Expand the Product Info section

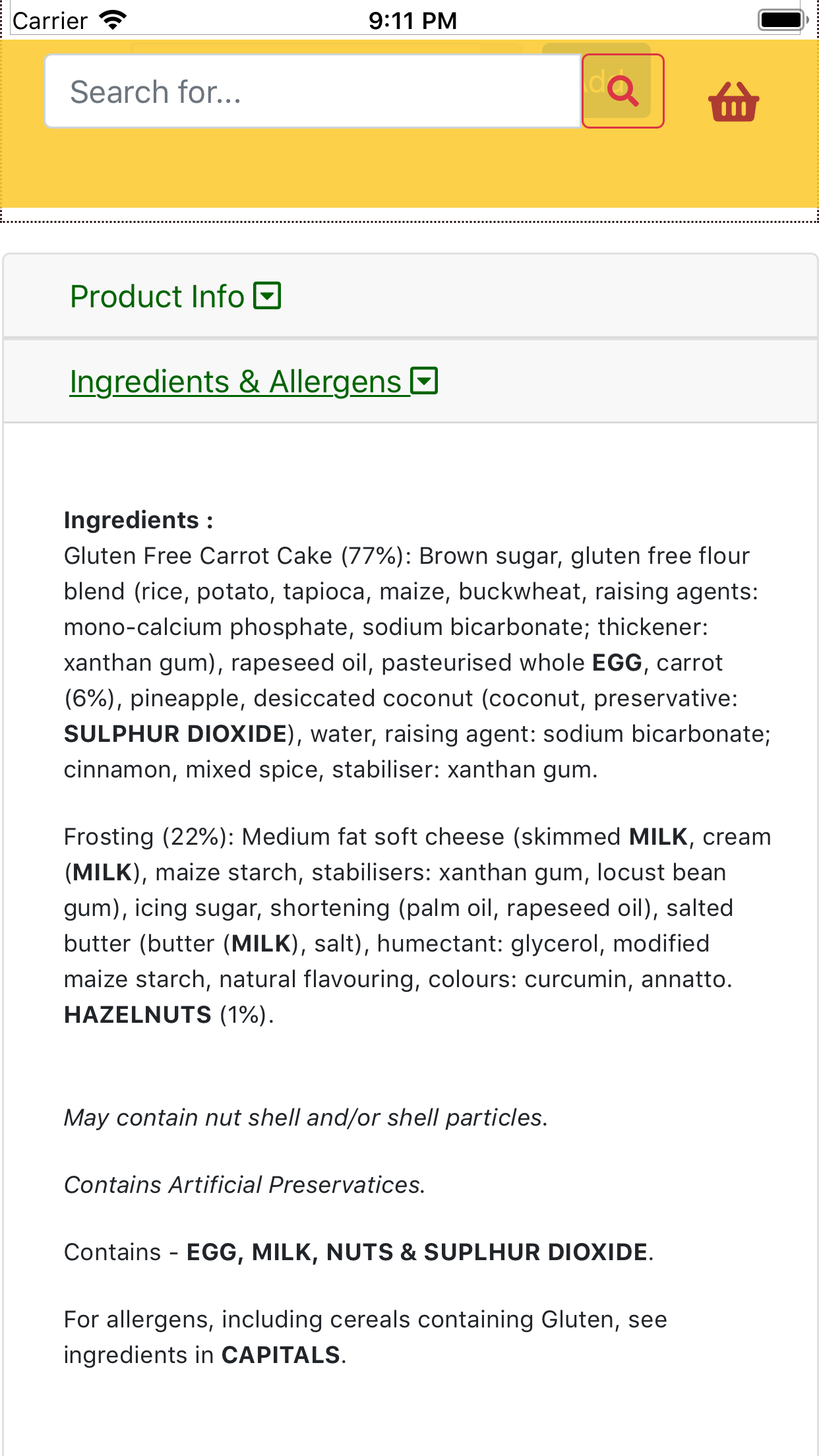click(158, 296)
